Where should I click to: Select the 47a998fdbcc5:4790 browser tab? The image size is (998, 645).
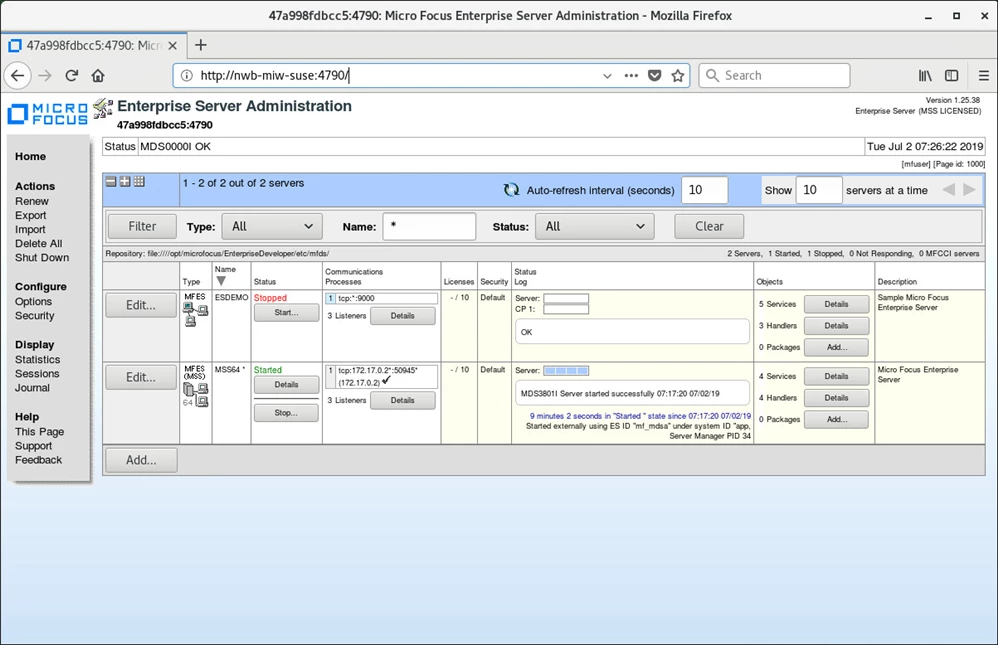pos(94,46)
